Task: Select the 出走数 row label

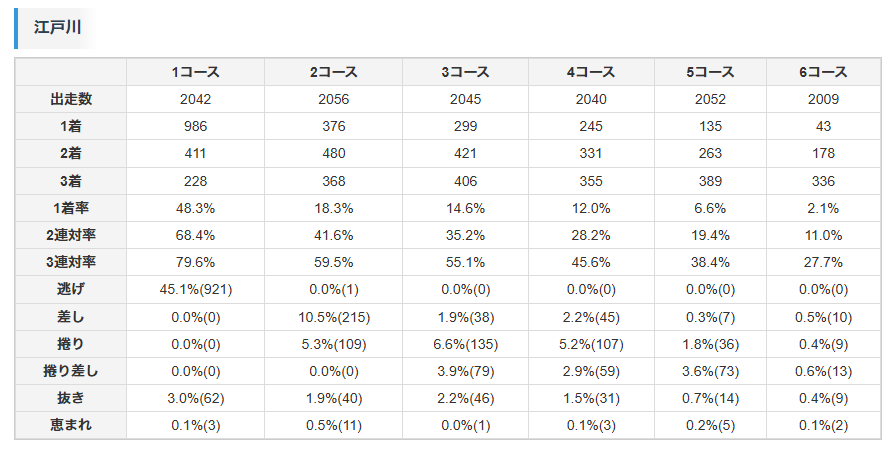Action: tap(71, 99)
